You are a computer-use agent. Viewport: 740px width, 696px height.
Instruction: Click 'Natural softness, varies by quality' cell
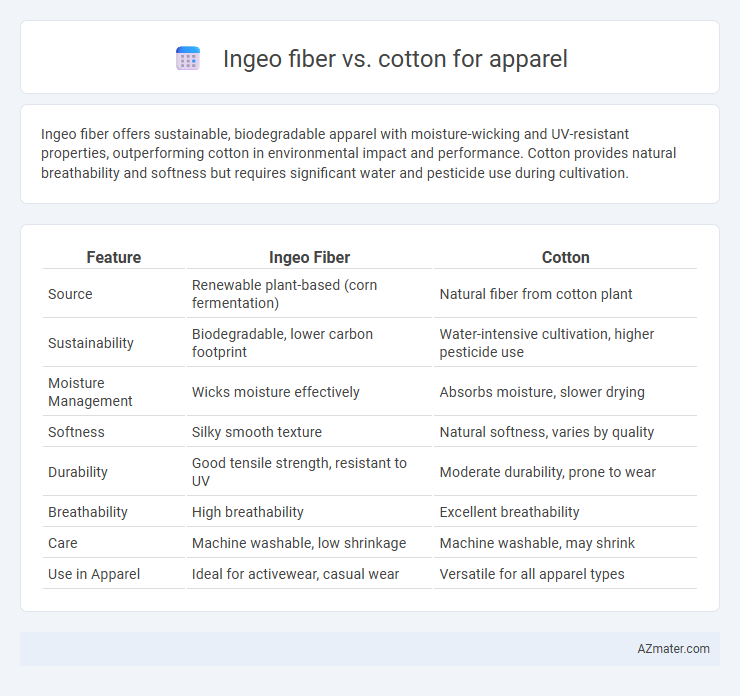coord(565,432)
